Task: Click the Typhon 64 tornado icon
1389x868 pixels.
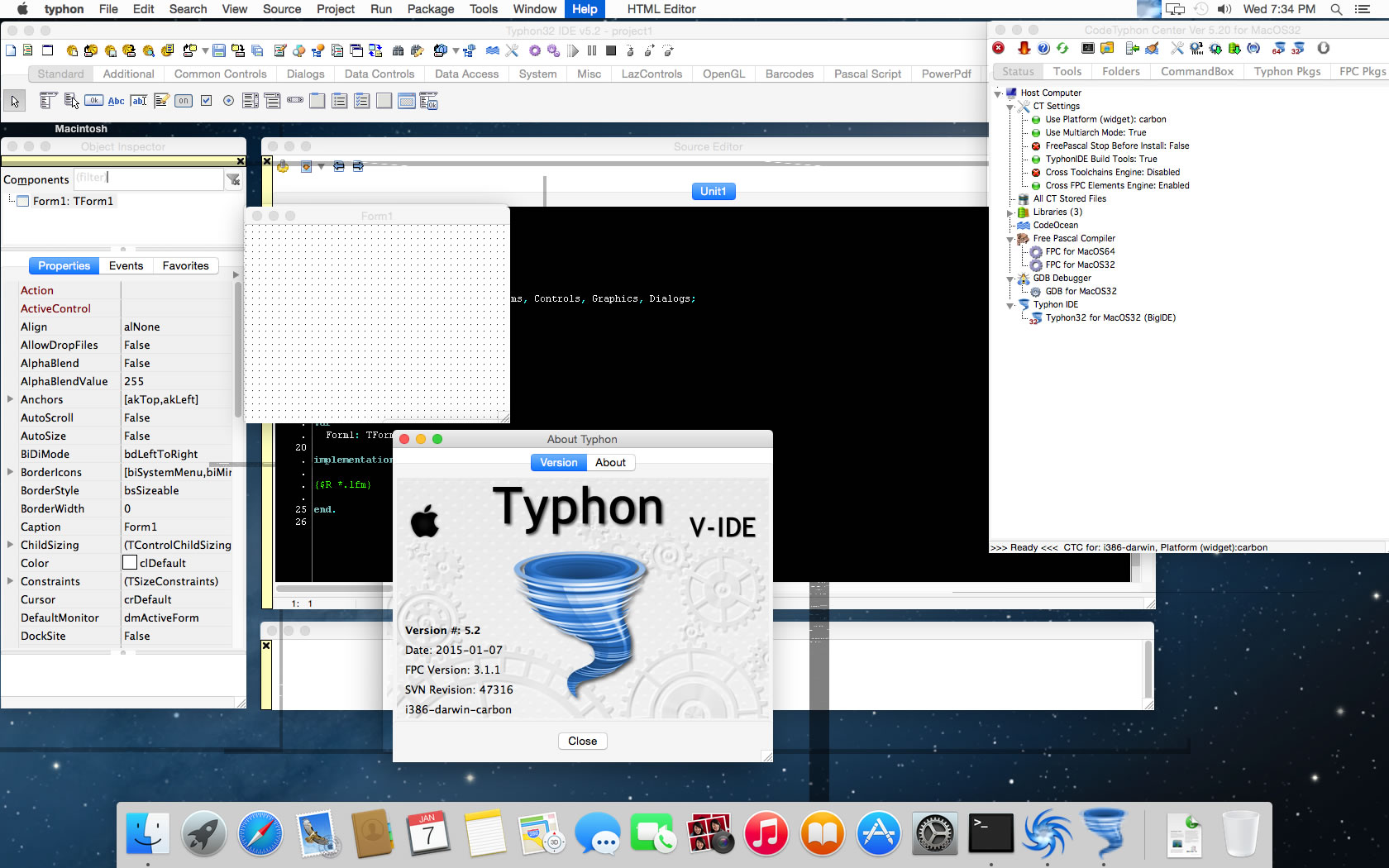Action: (x=1279, y=48)
